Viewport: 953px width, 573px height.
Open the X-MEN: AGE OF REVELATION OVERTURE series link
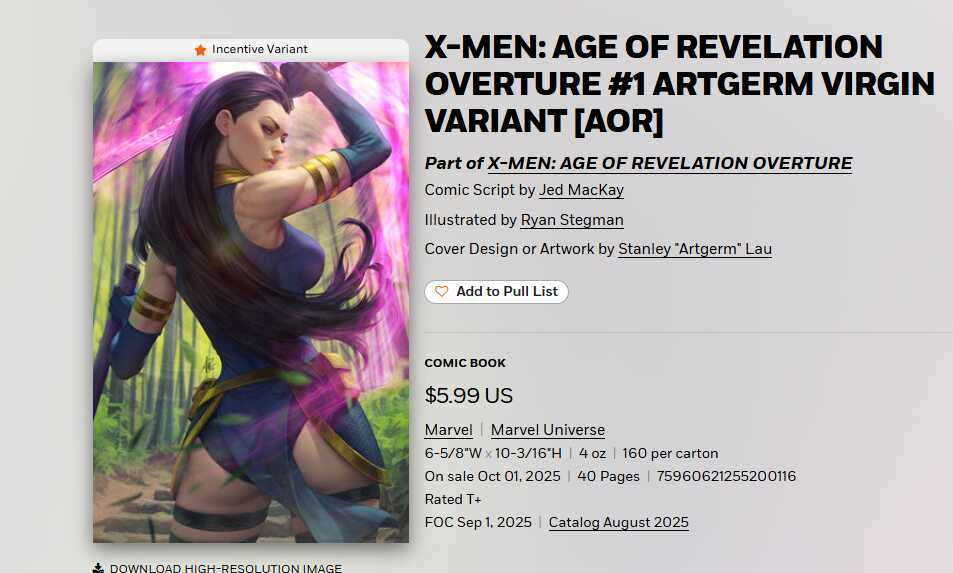(x=670, y=163)
